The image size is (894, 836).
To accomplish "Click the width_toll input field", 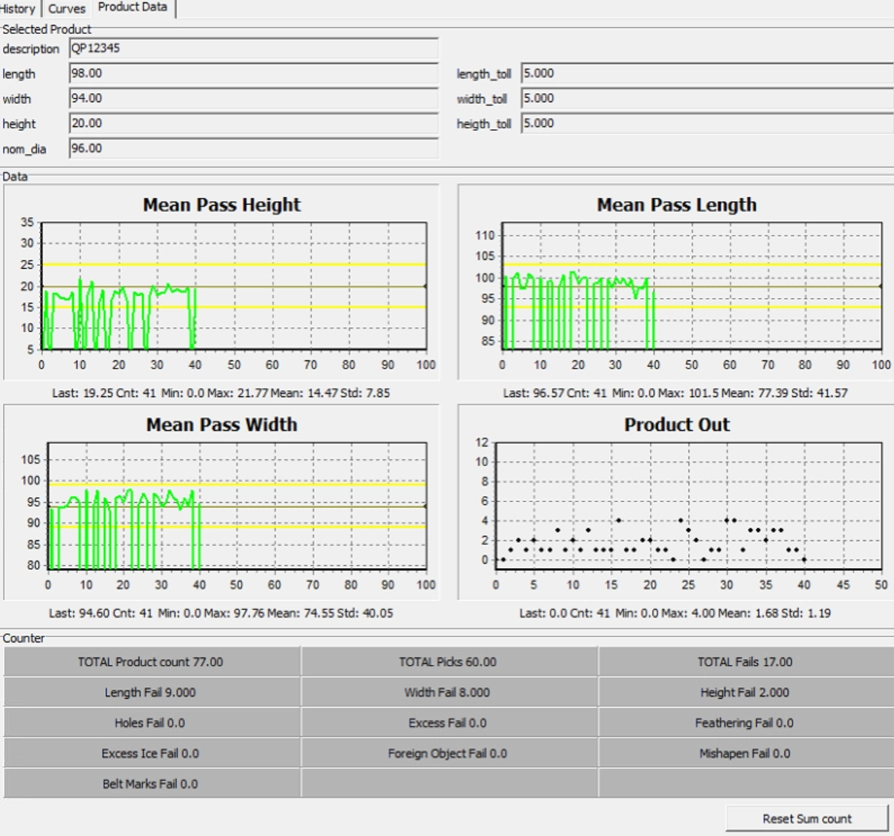I will pos(706,99).
